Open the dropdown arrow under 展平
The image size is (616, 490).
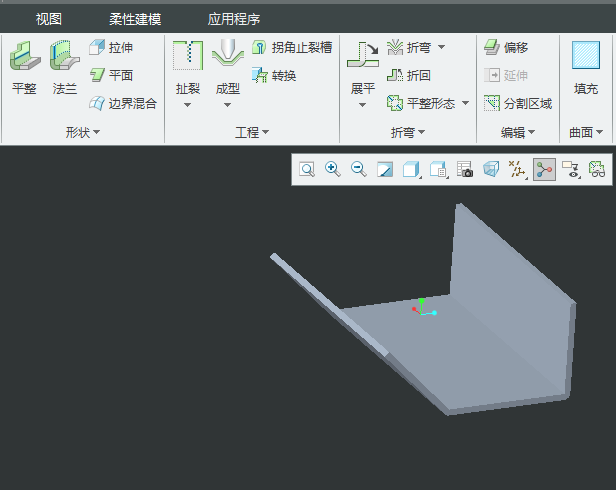point(363,105)
